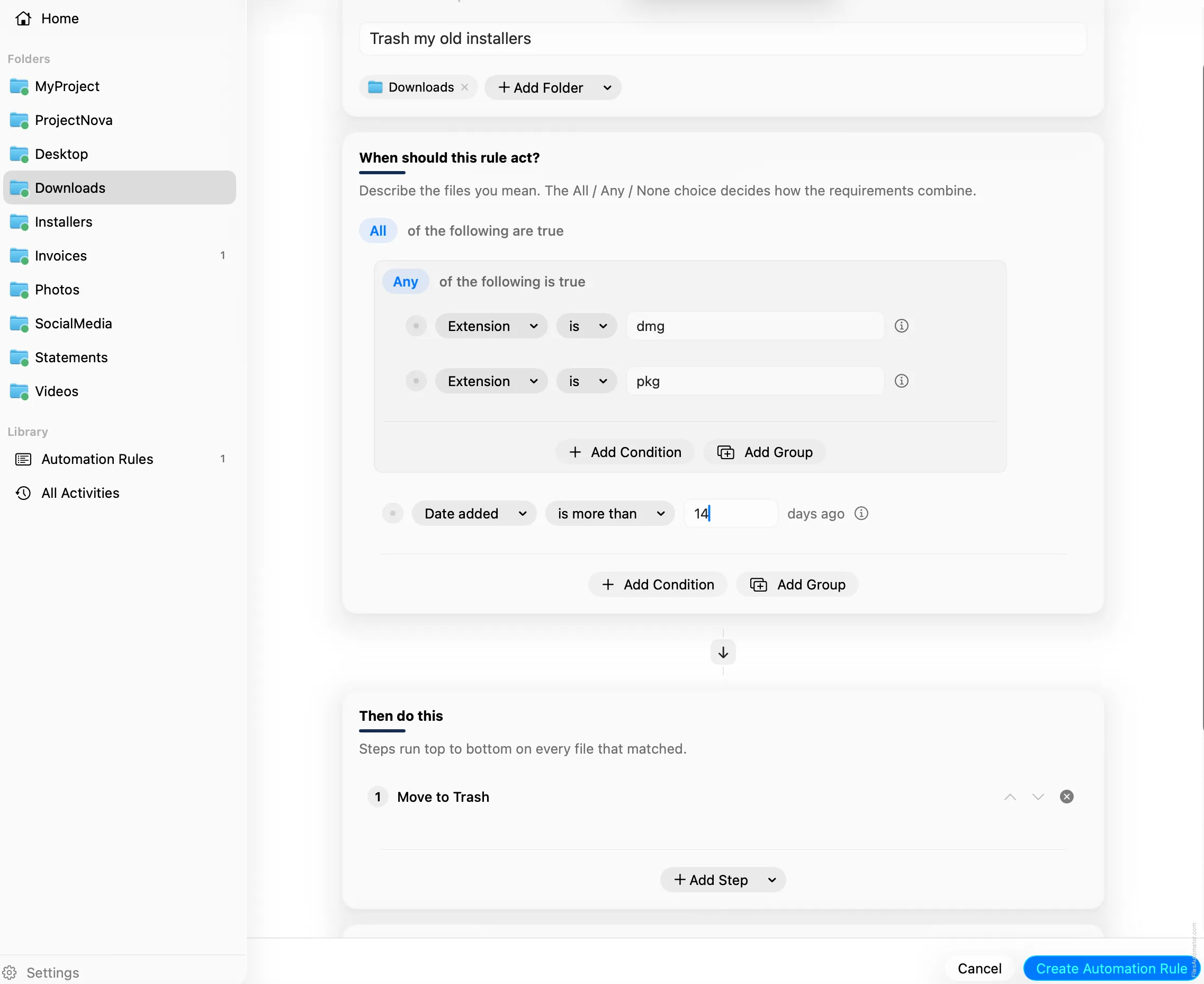Viewport: 1204px width, 984px height.
Task: Add Condition at the outer level
Action: [658, 584]
